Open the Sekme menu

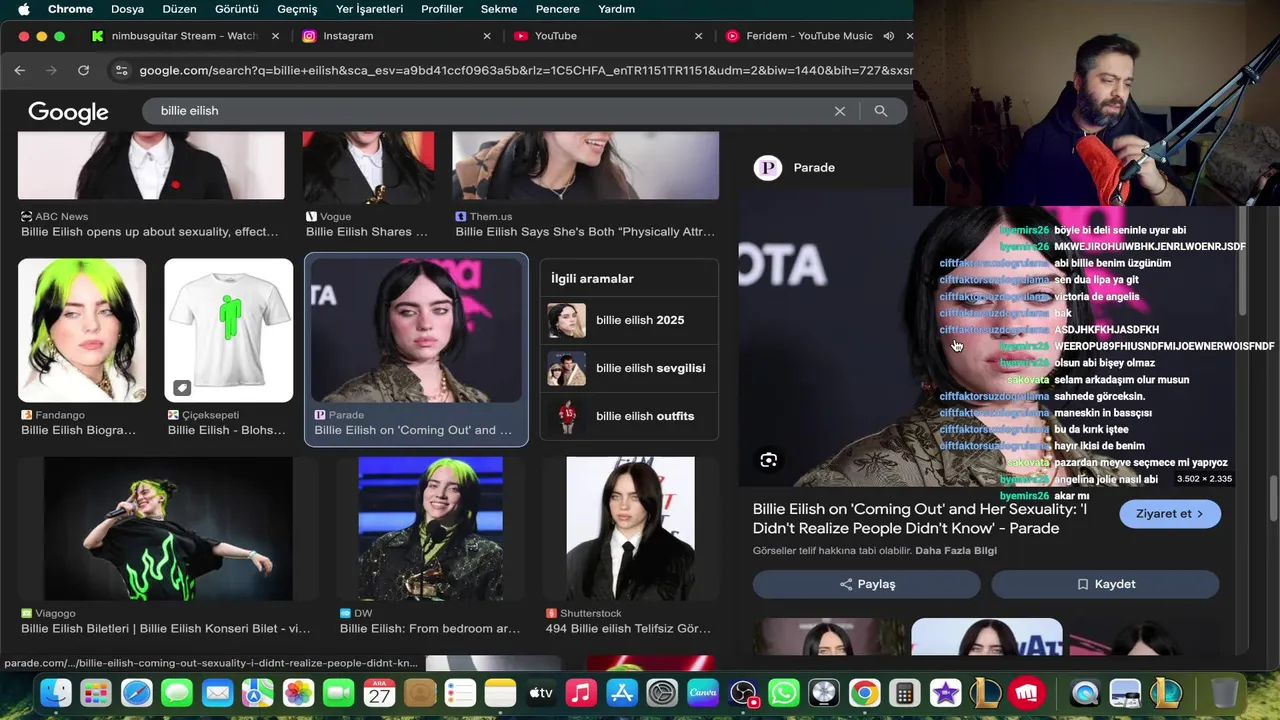coord(499,9)
